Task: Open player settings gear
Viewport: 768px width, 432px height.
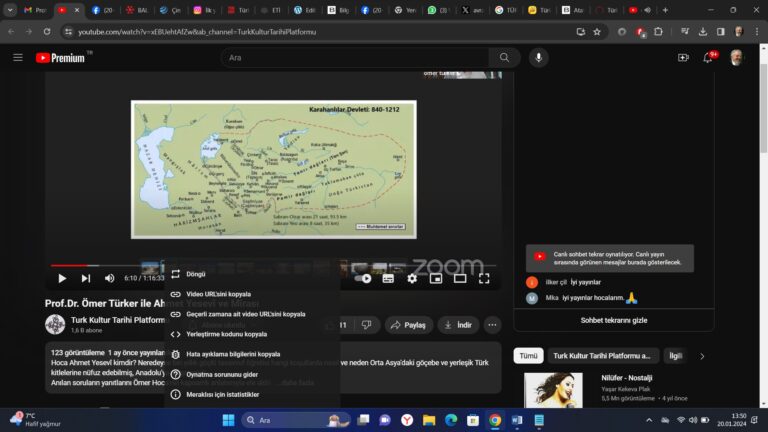Action: pyautogui.click(x=412, y=278)
